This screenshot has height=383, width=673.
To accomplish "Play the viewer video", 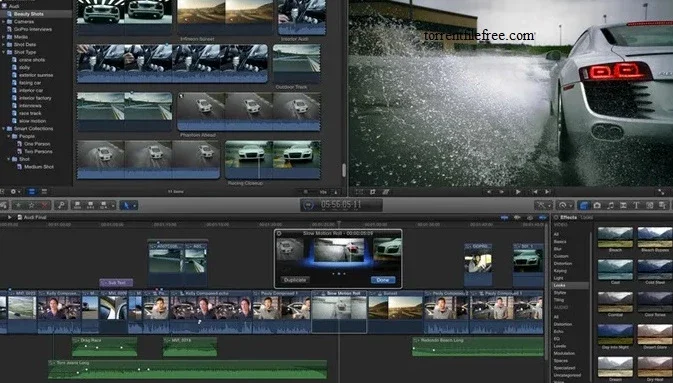I will 518,192.
